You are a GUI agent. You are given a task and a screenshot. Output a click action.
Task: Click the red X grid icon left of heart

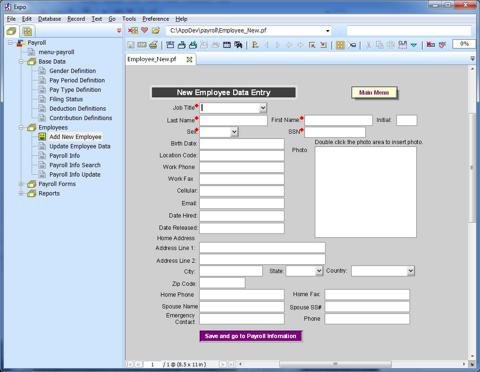point(133,30)
